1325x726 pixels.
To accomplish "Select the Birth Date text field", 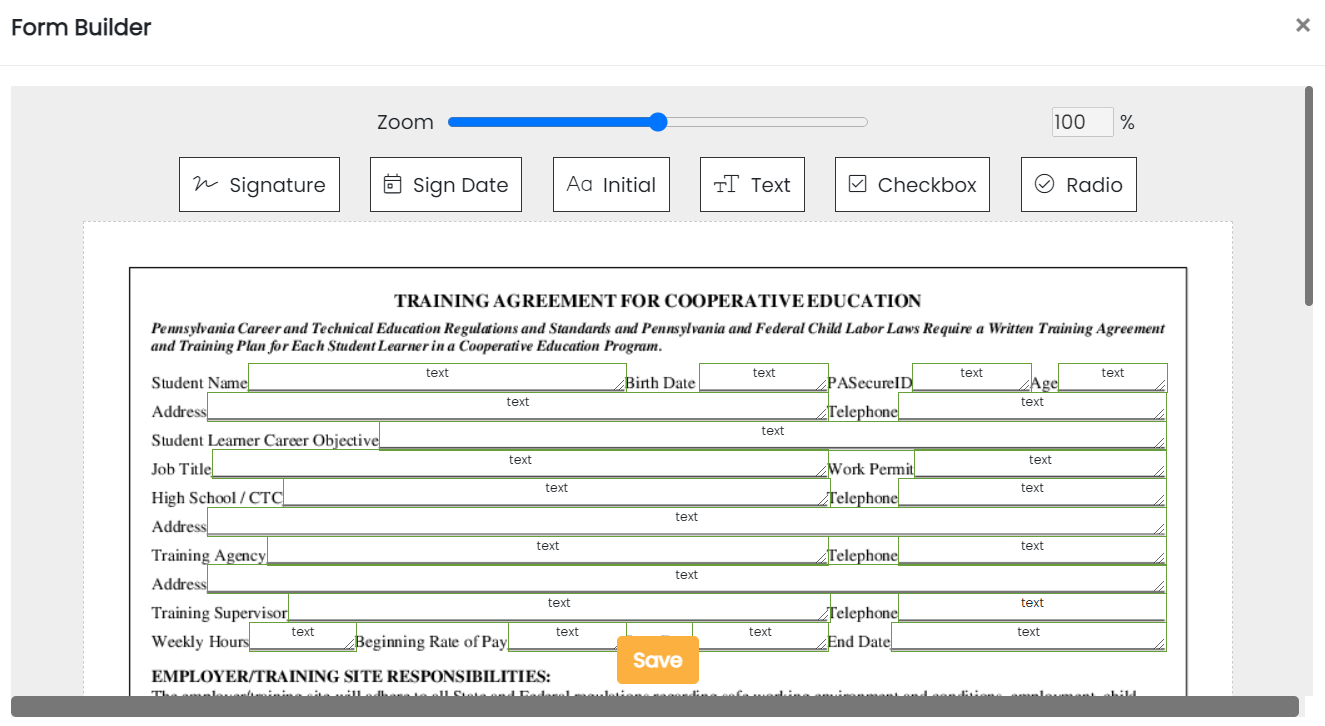I will [x=764, y=377].
